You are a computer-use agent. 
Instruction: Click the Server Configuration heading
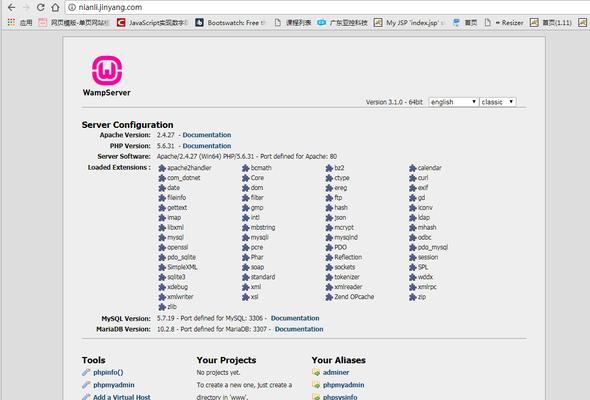(x=127, y=125)
